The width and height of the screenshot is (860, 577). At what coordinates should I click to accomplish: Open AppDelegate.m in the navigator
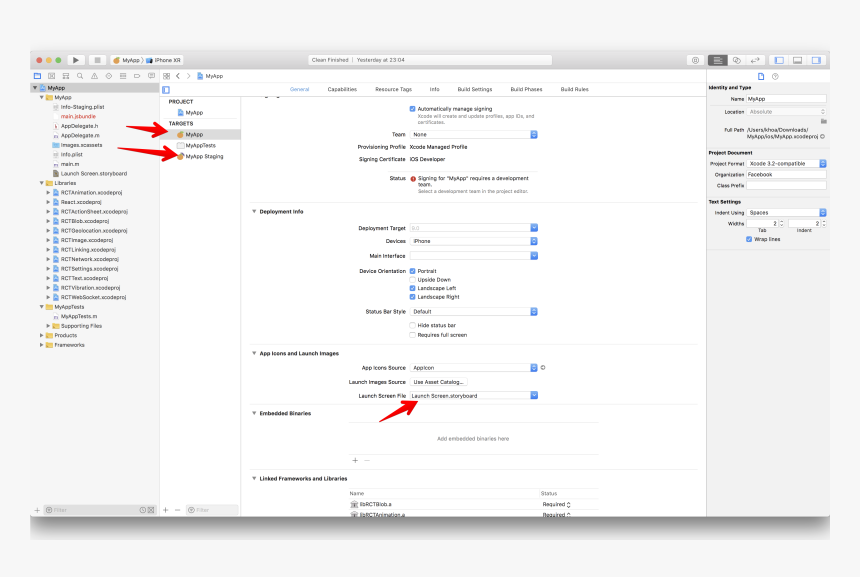pyautogui.click(x=80, y=135)
